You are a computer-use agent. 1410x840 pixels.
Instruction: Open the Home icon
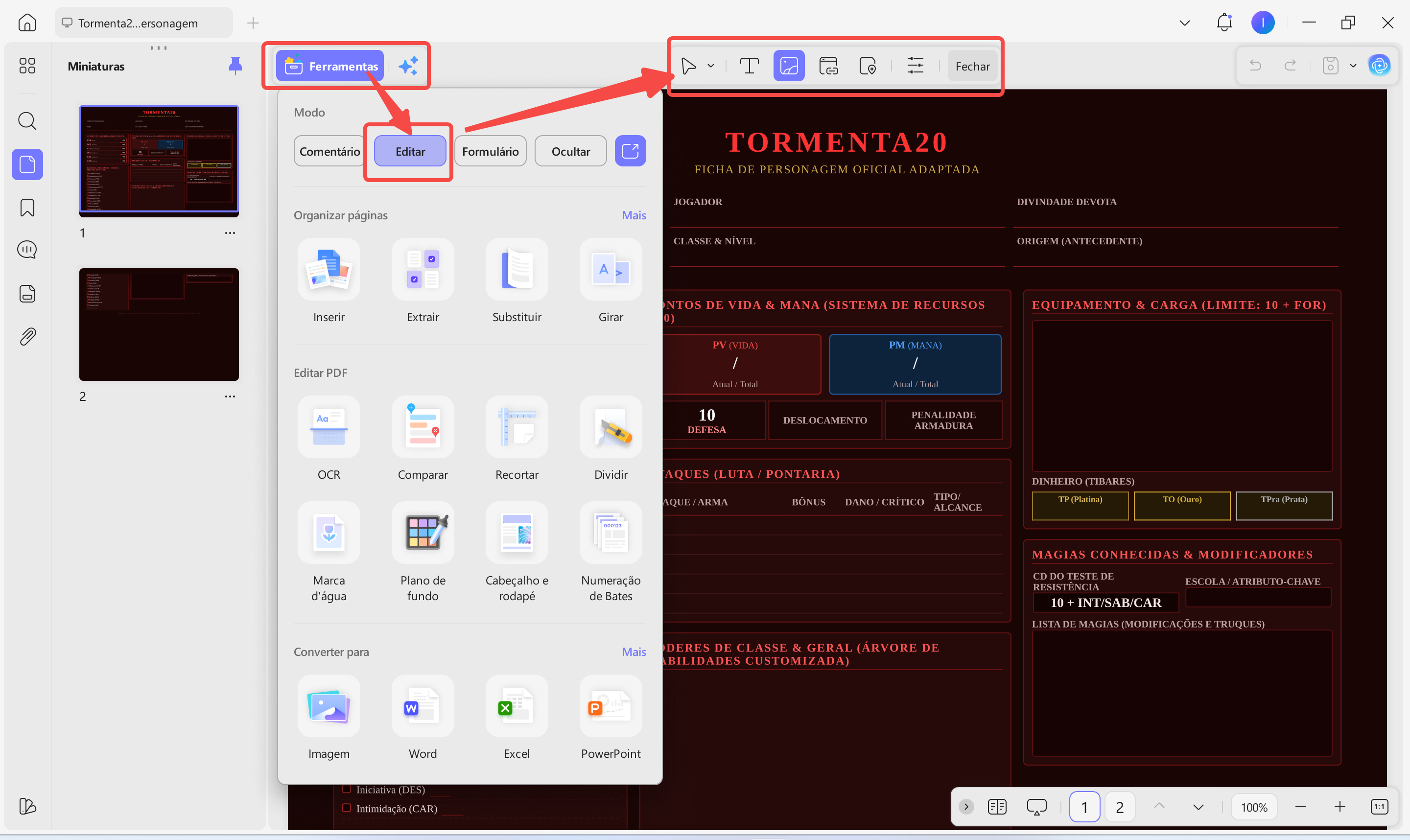coord(27,23)
